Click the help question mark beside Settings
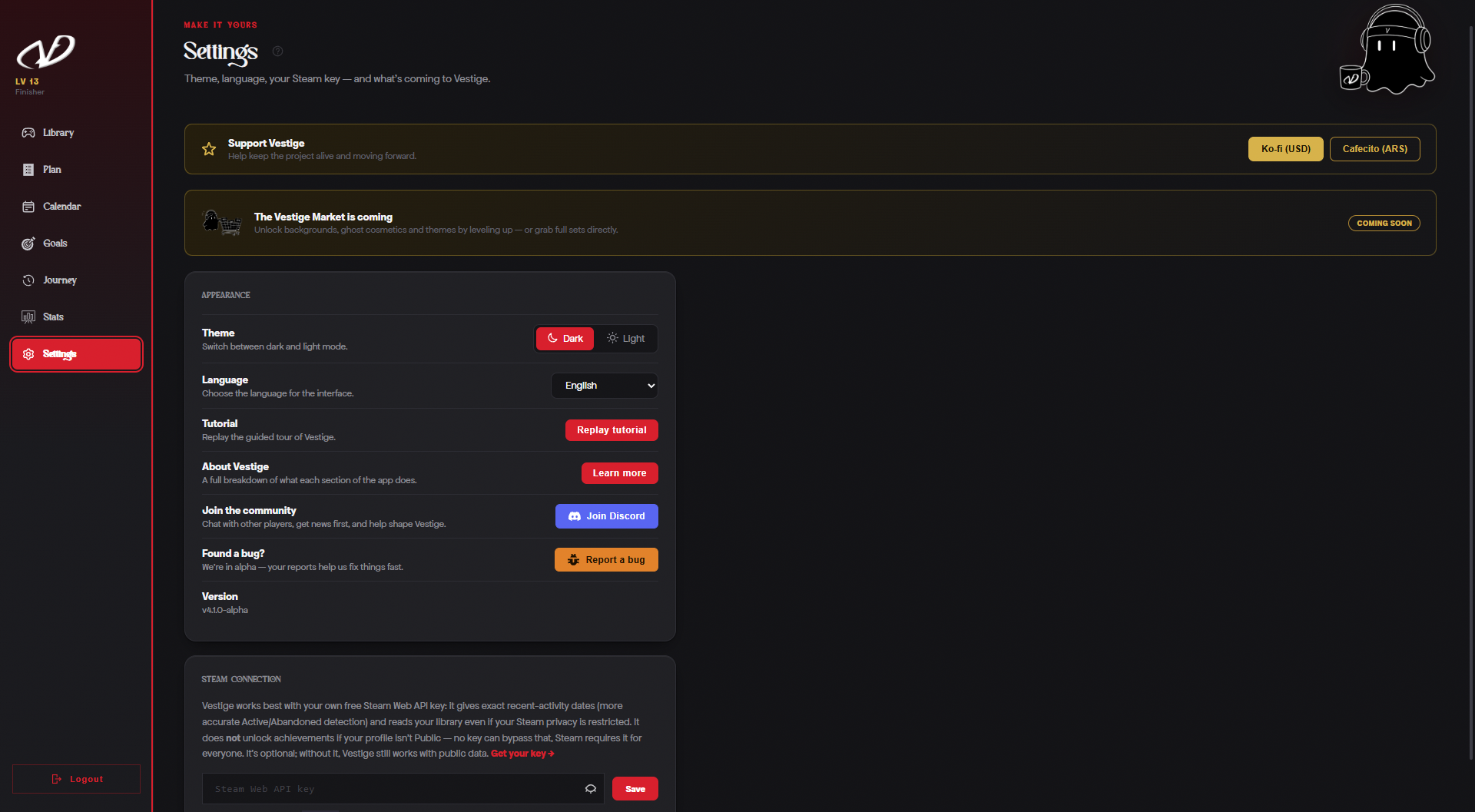The height and width of the screenshot is (812, 1475). (278, 51)
